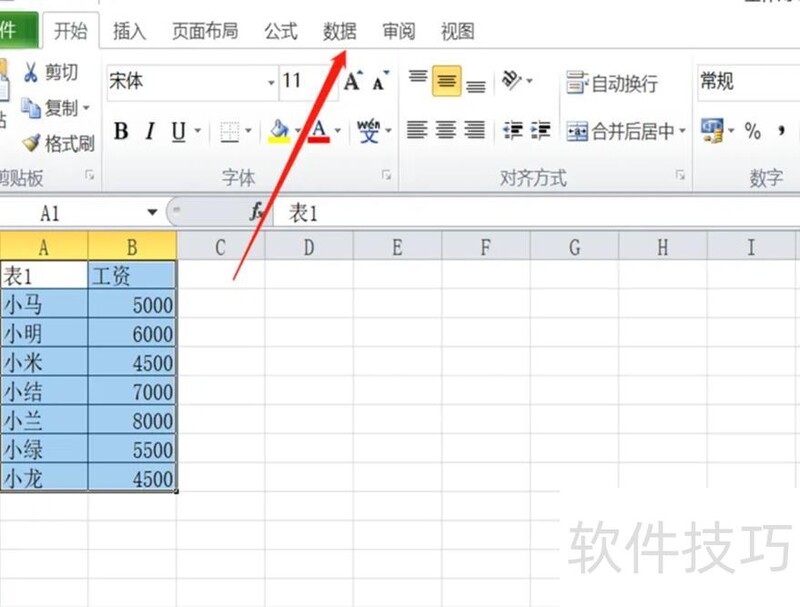Click the phonetic guide wén icon
Image resolution: width=800 pixels, height=607 pixels.
pyautogui.click(x=368, y=131)
